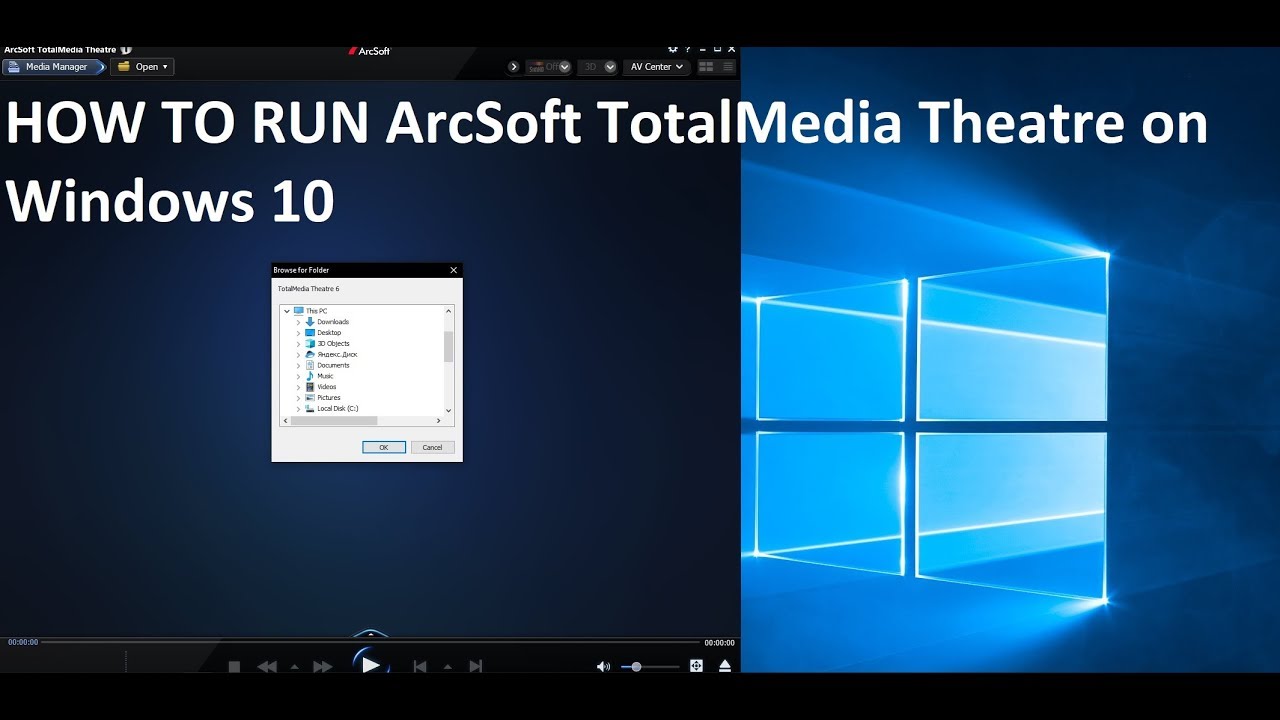Expand the Яндекс.Диск node
Screen dimensions: 1280x720
tap(298, 355)
